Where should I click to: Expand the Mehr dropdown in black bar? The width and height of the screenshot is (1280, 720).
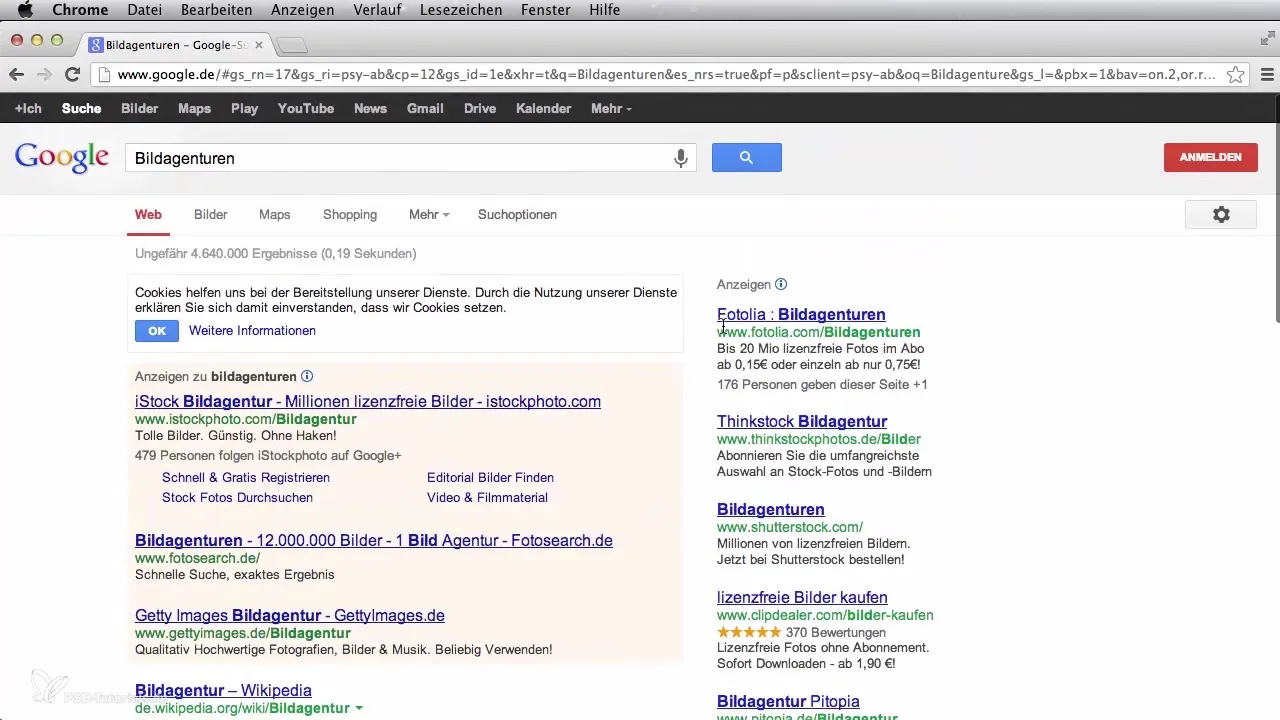pyautogui.click(x=611, y=108)
